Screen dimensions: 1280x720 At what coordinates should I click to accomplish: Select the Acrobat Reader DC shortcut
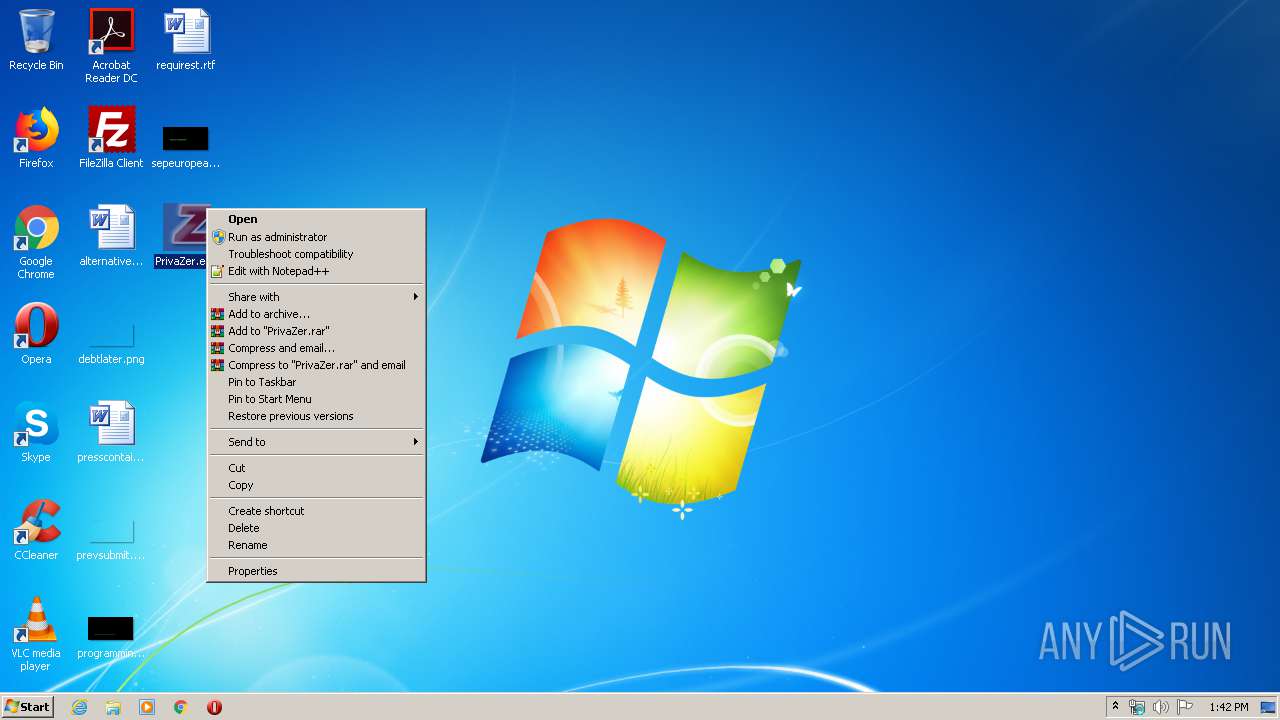(x=111, y=46)
